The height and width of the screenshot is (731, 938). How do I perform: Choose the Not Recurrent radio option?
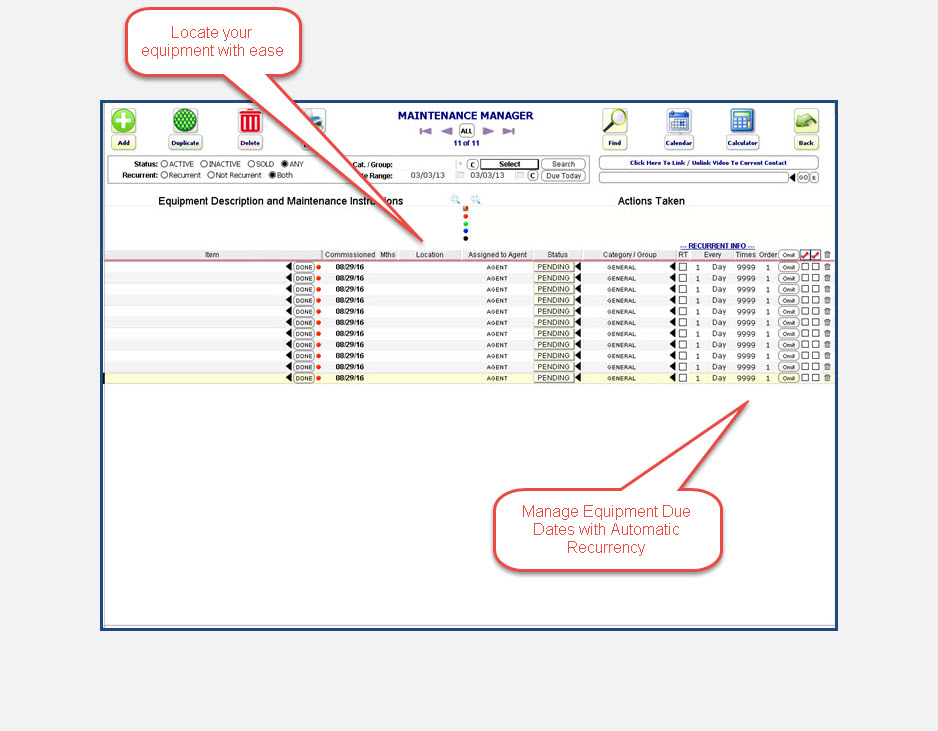tap(211, 175)
